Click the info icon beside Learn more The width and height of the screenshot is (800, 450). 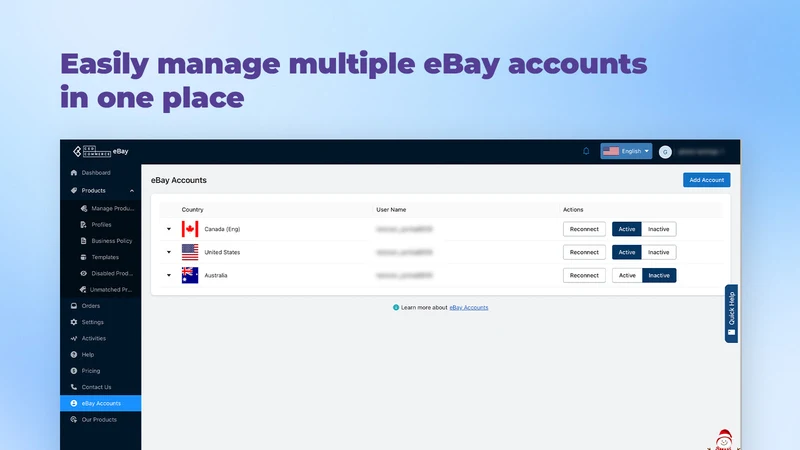[x=396, y=308]
